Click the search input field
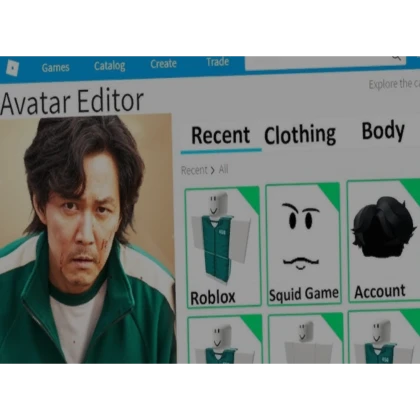This screenshot has width=420, height=420. pos(325,63)
